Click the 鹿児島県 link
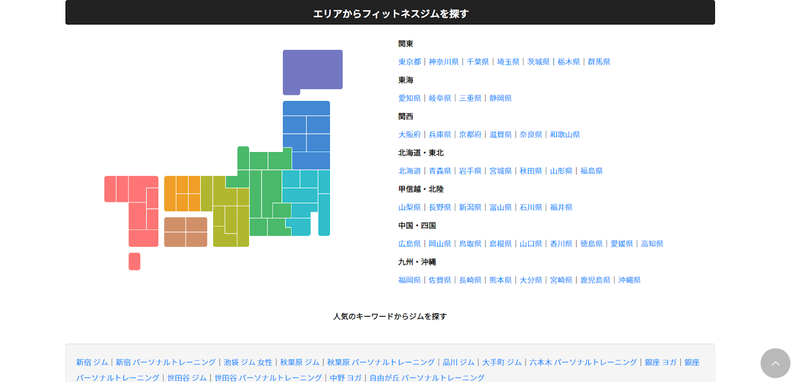Viewport: 800px width, 382px height. point(595,280)
